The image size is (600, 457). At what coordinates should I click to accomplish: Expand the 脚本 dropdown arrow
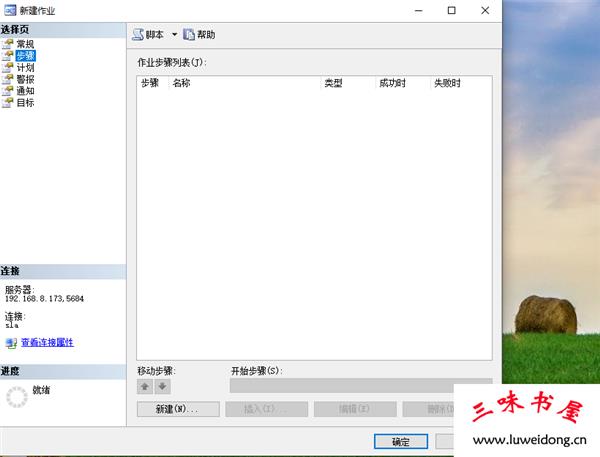tap(174, 35)
